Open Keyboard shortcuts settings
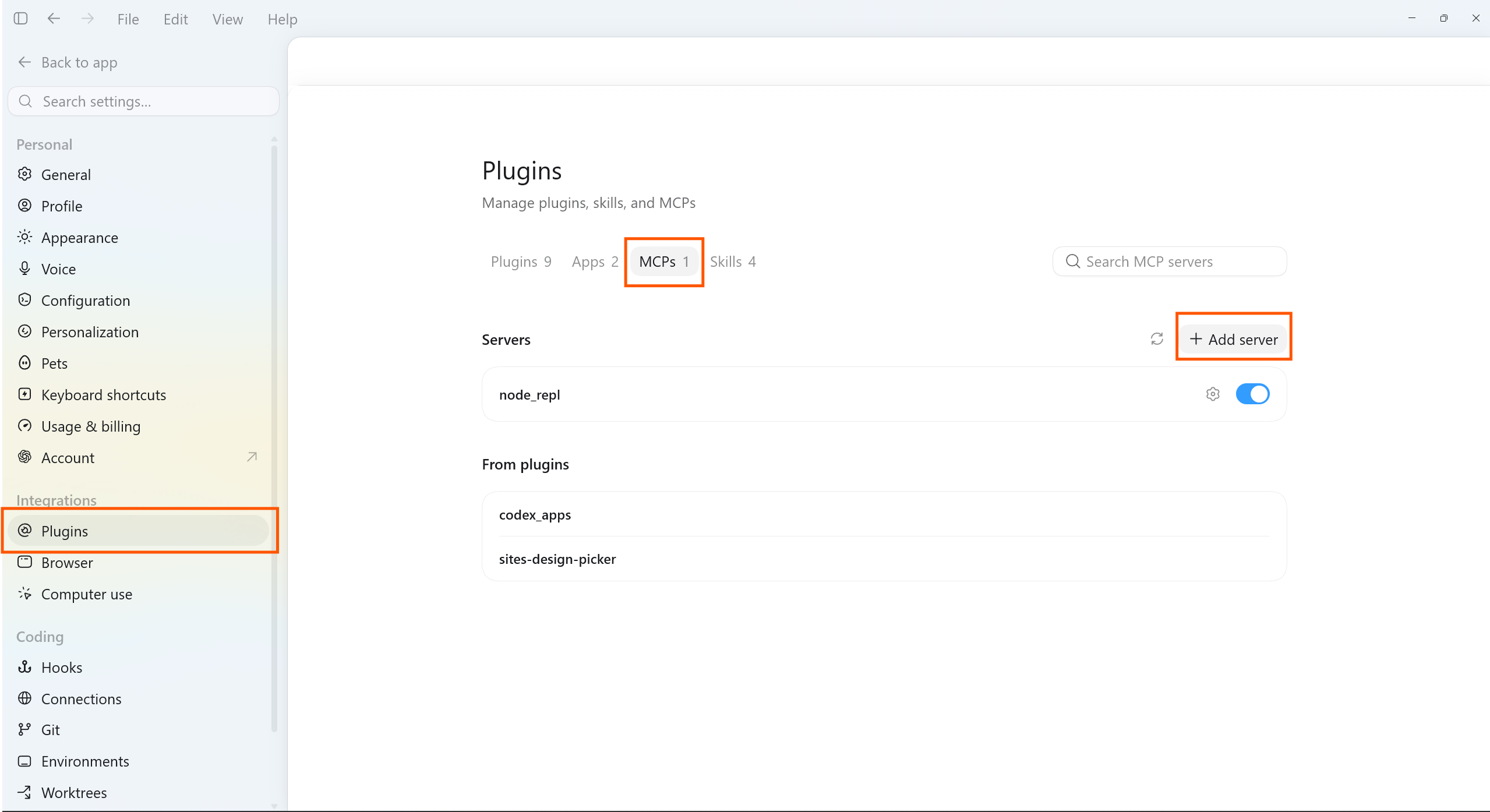This screenshot has height=812, width=1490. pyautogui.click(x=139, y=395)
